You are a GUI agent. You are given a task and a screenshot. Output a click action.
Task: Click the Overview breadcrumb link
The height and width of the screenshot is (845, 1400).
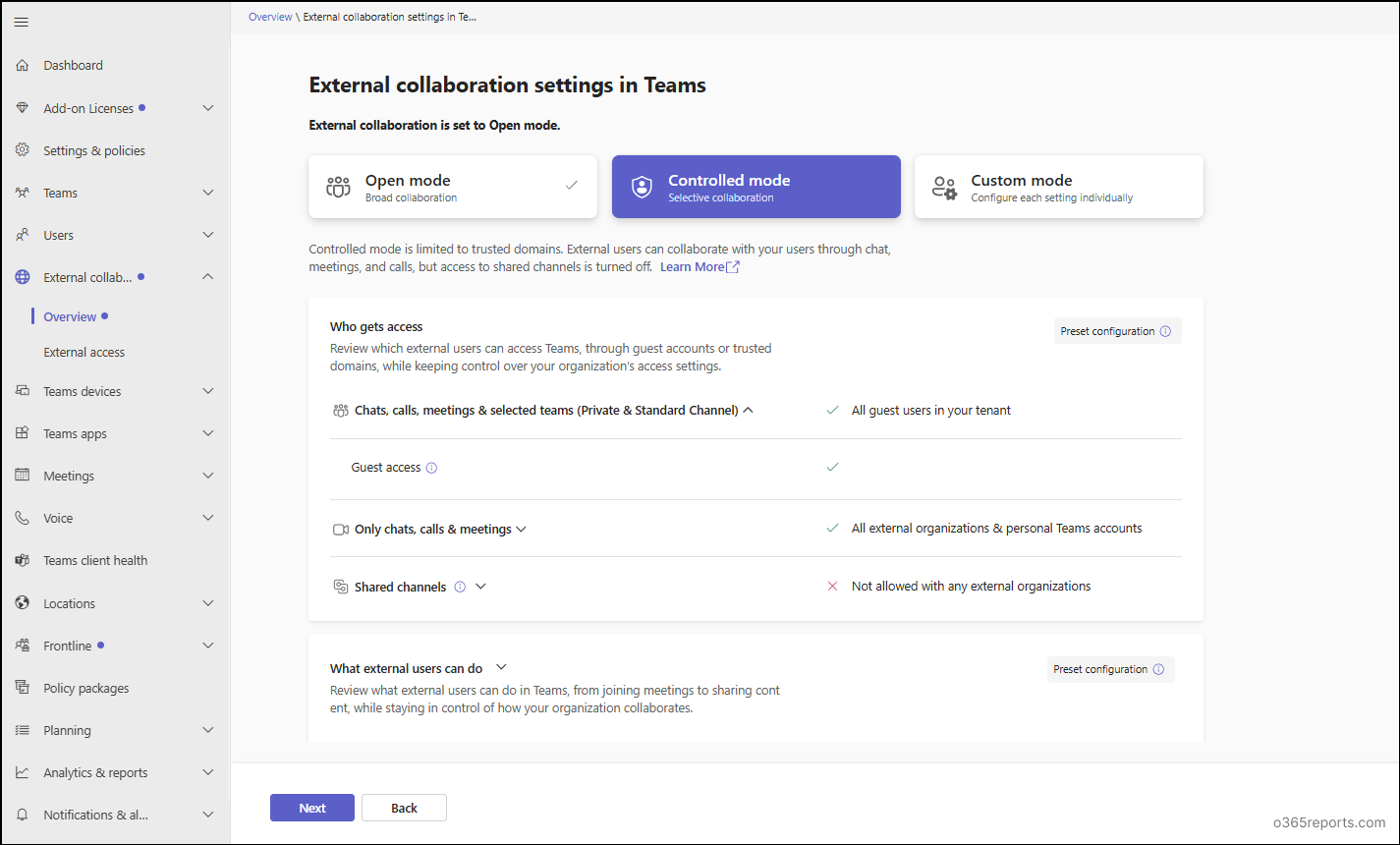point(270,17)
